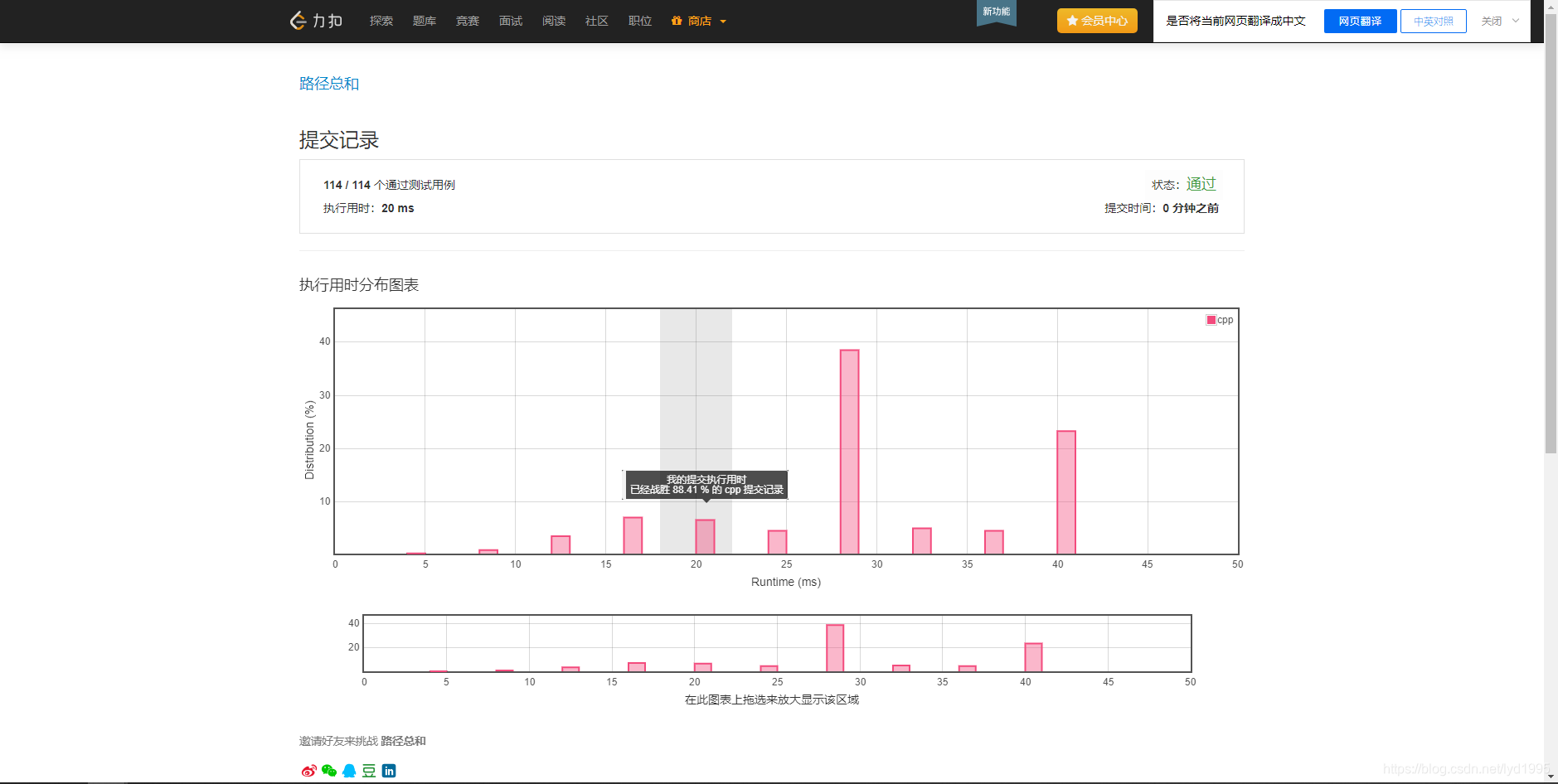Click the 在此图表上拖选来放大显示该区域 hint text
Image resolution: width=1558 pixels, height=784 pixels.
point(772,699)
